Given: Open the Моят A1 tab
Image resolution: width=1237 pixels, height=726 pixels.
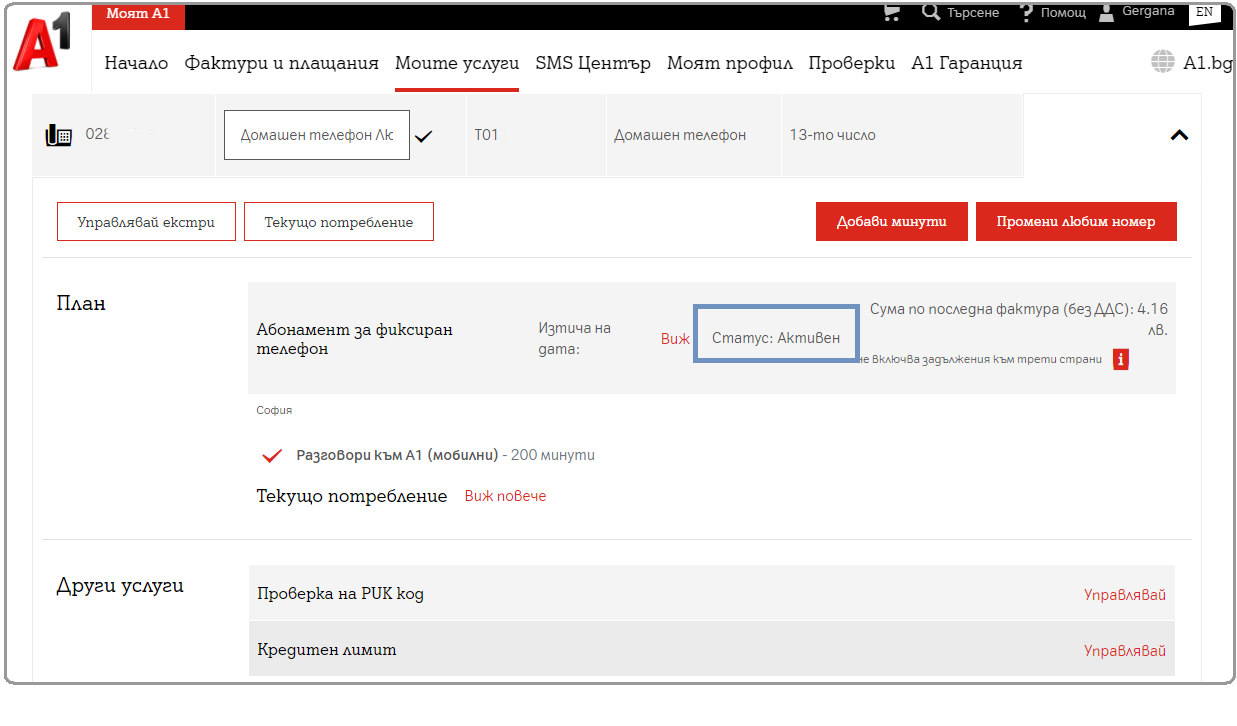Looking at the screenshot, I should pyautogui.click(x=139, y=14).
